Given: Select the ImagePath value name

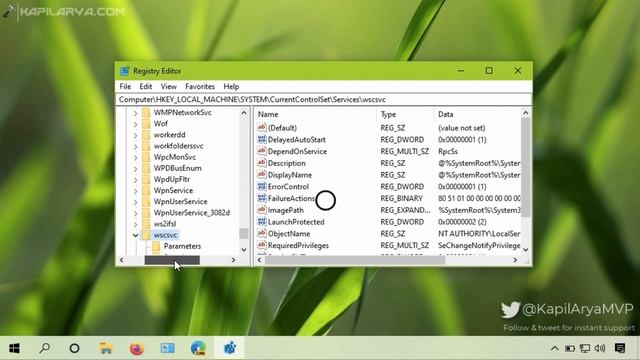Looking at the screenshot, I should [286, 210].
